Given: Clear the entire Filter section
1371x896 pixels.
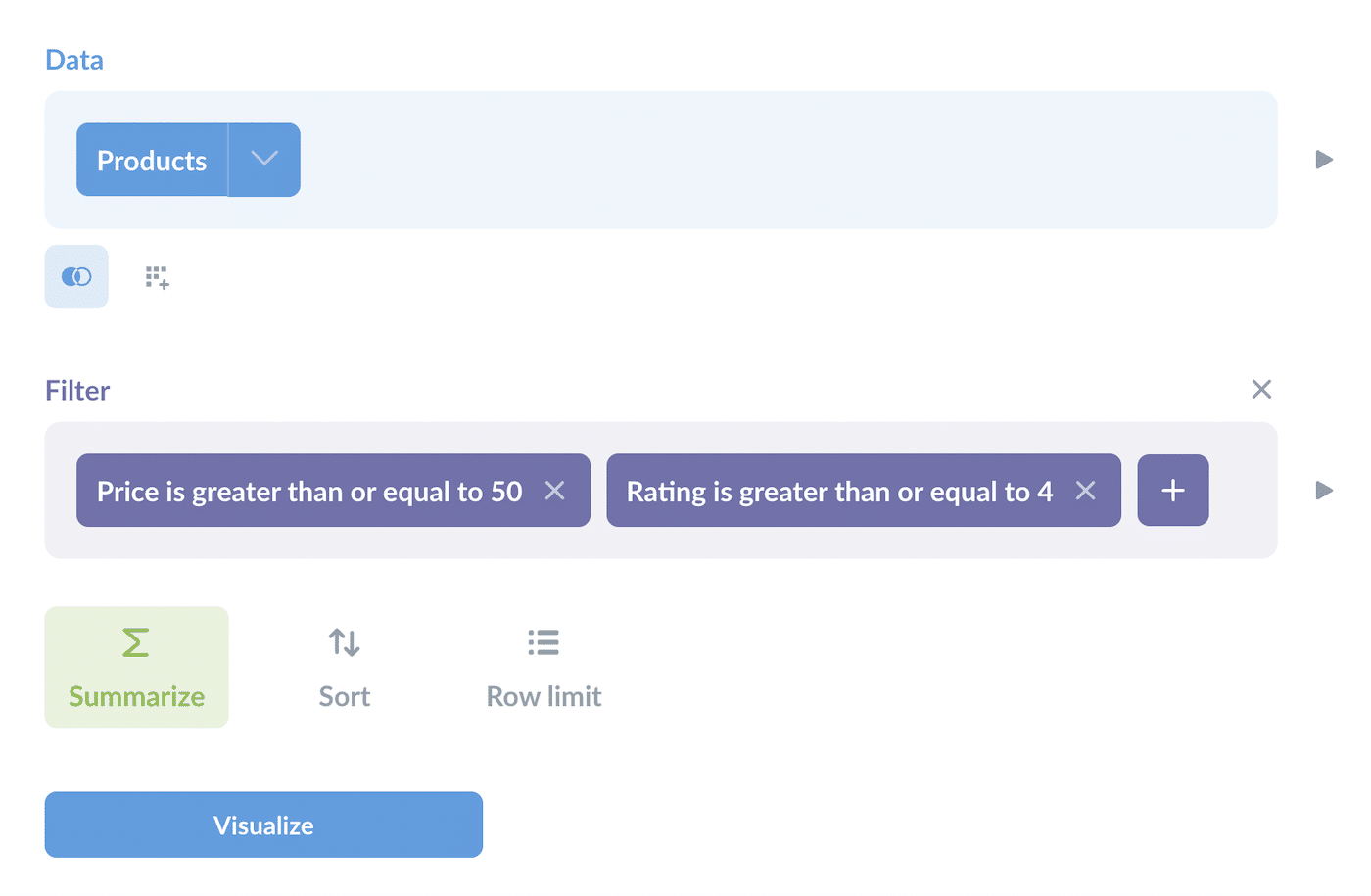Looking at the screenshot, I should point(1260,389).
